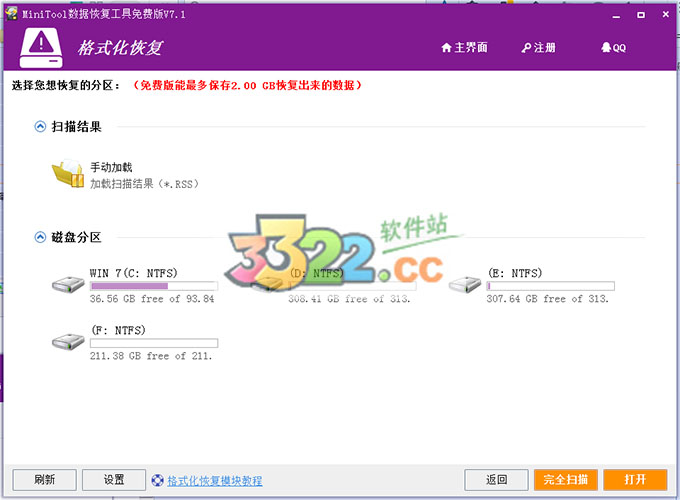Select the WIN 7 (C: NTFS) label

(134, 273)
